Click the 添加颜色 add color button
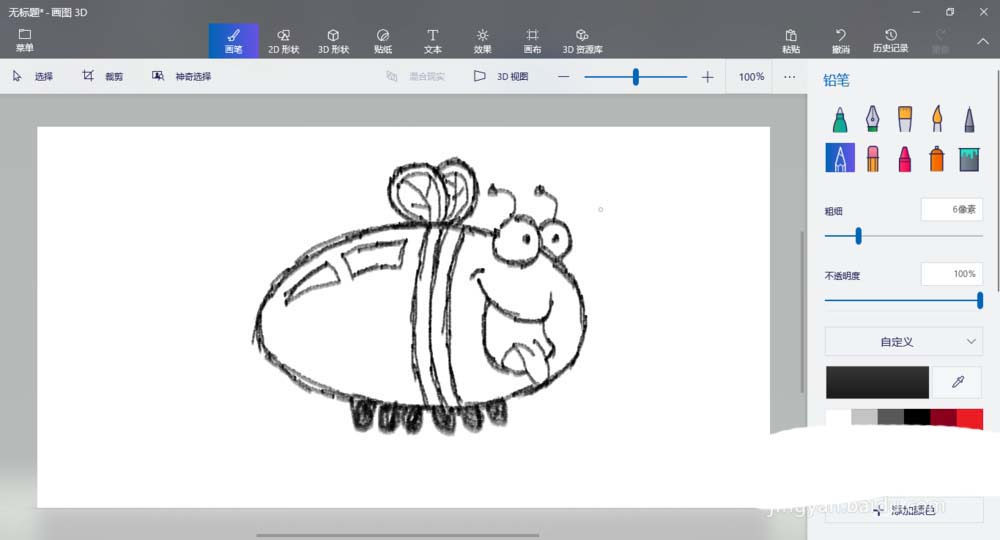1000x540 pixels. (x=904, y=510)
